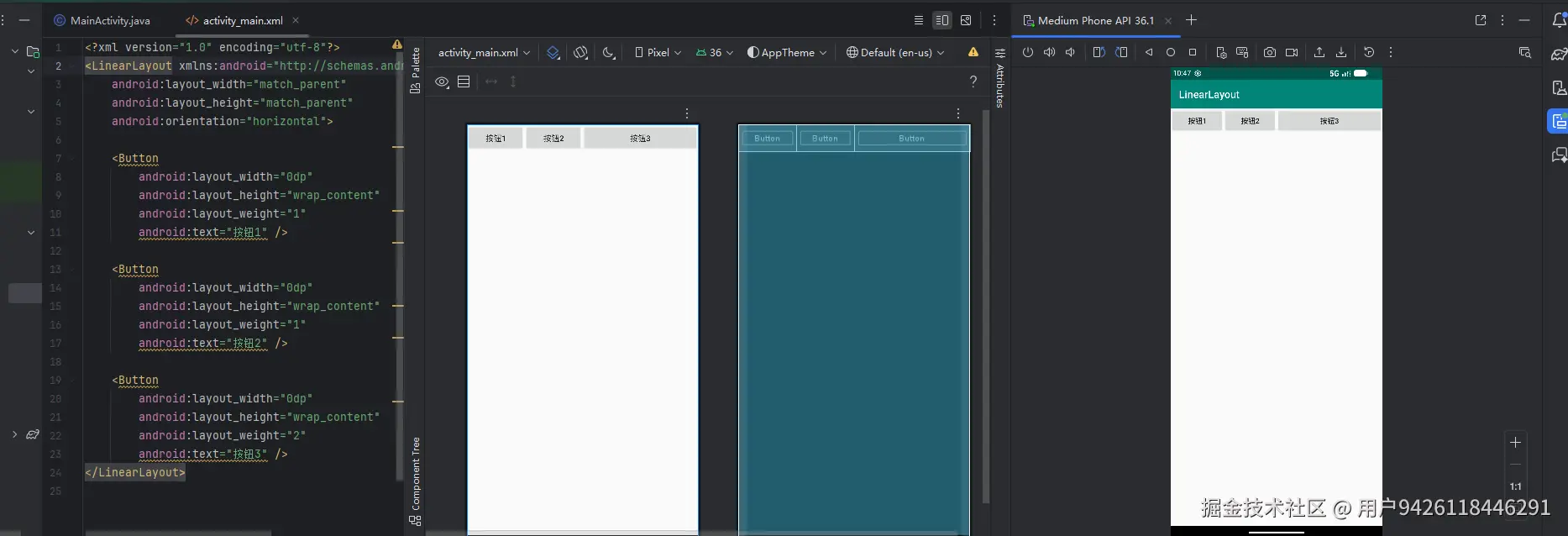Start screen recording with video camera icon
1568x536 pixels.
1292,52
